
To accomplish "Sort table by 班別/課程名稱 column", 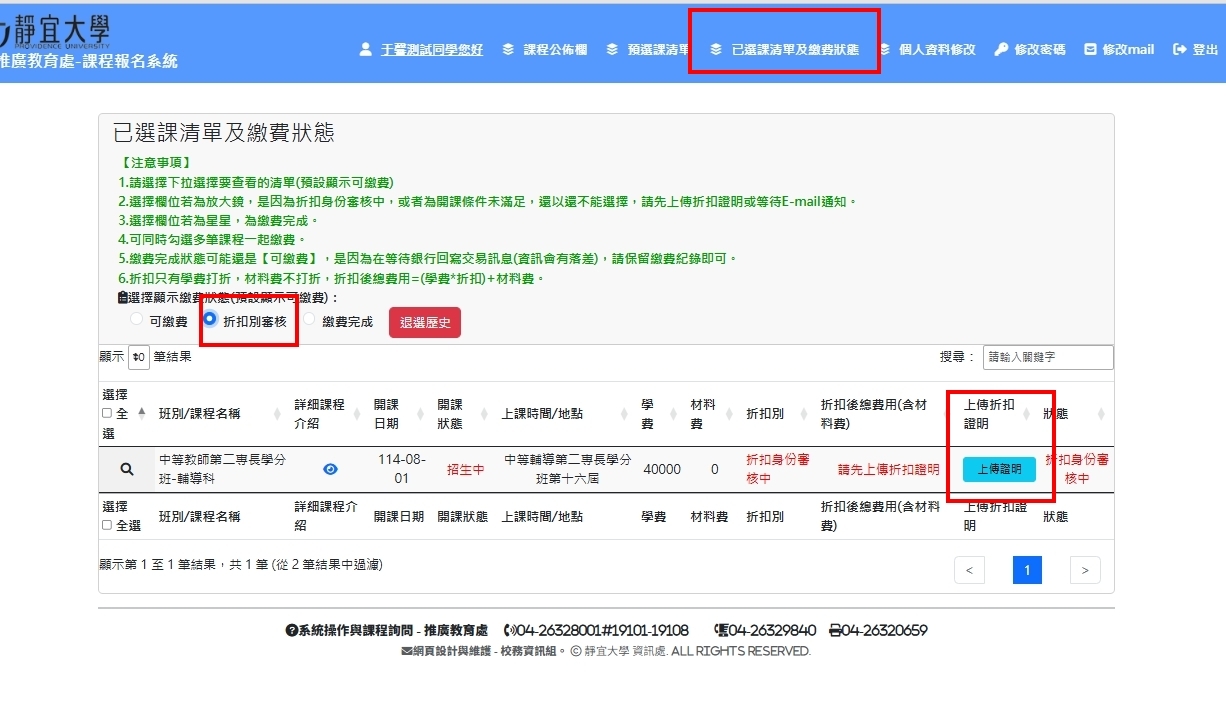I will 200,413.
